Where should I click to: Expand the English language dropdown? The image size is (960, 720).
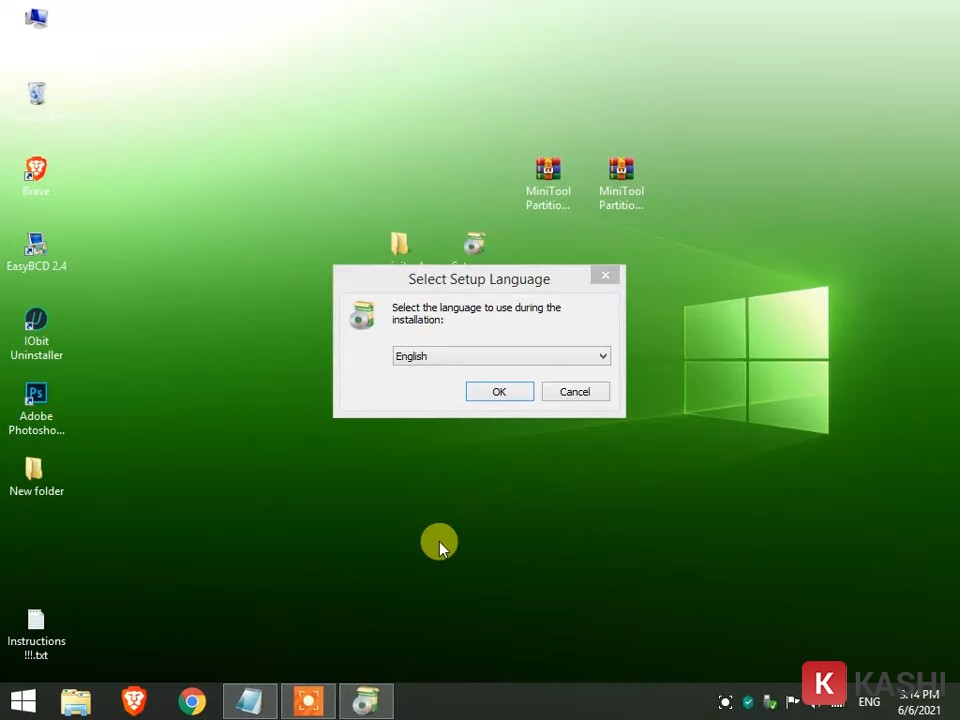[602, 356]
